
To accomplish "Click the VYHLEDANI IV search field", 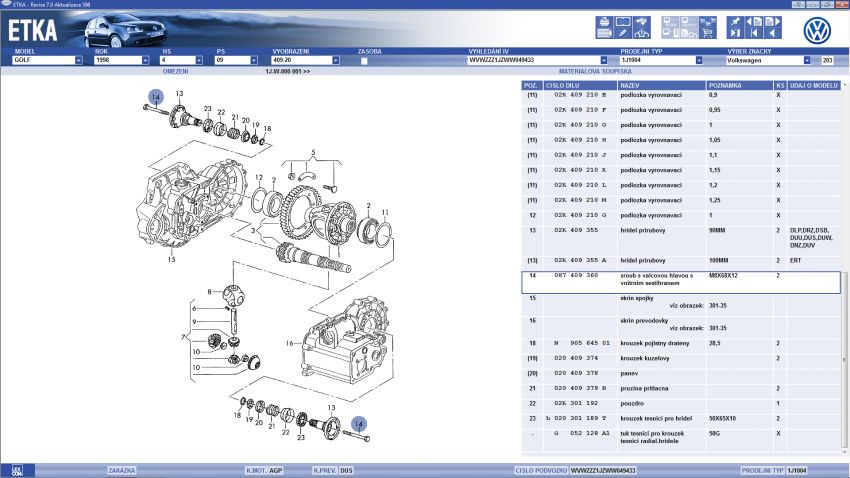I will [530, 60].
